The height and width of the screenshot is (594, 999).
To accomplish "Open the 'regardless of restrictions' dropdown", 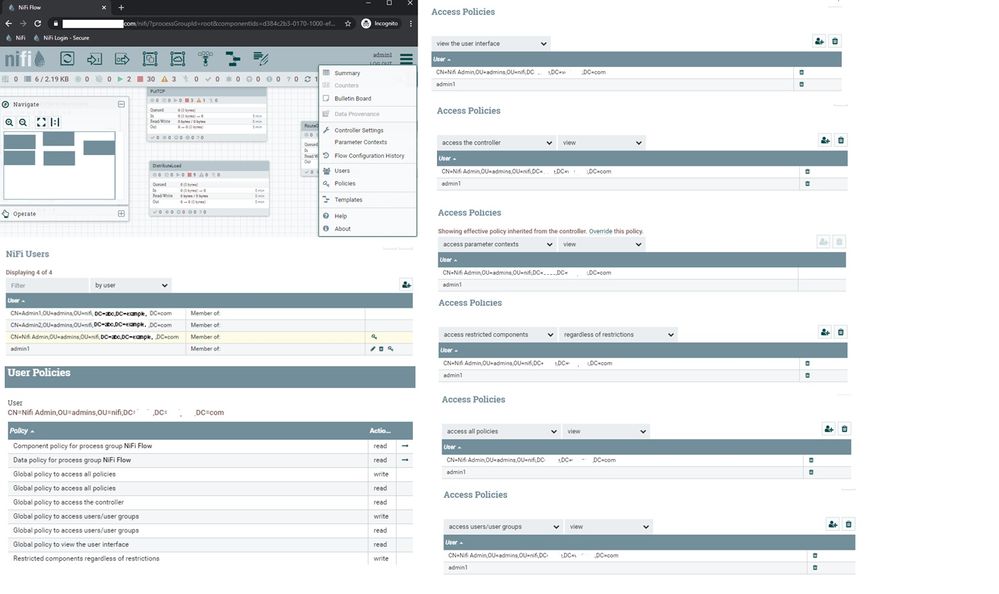I will point(617,335).
